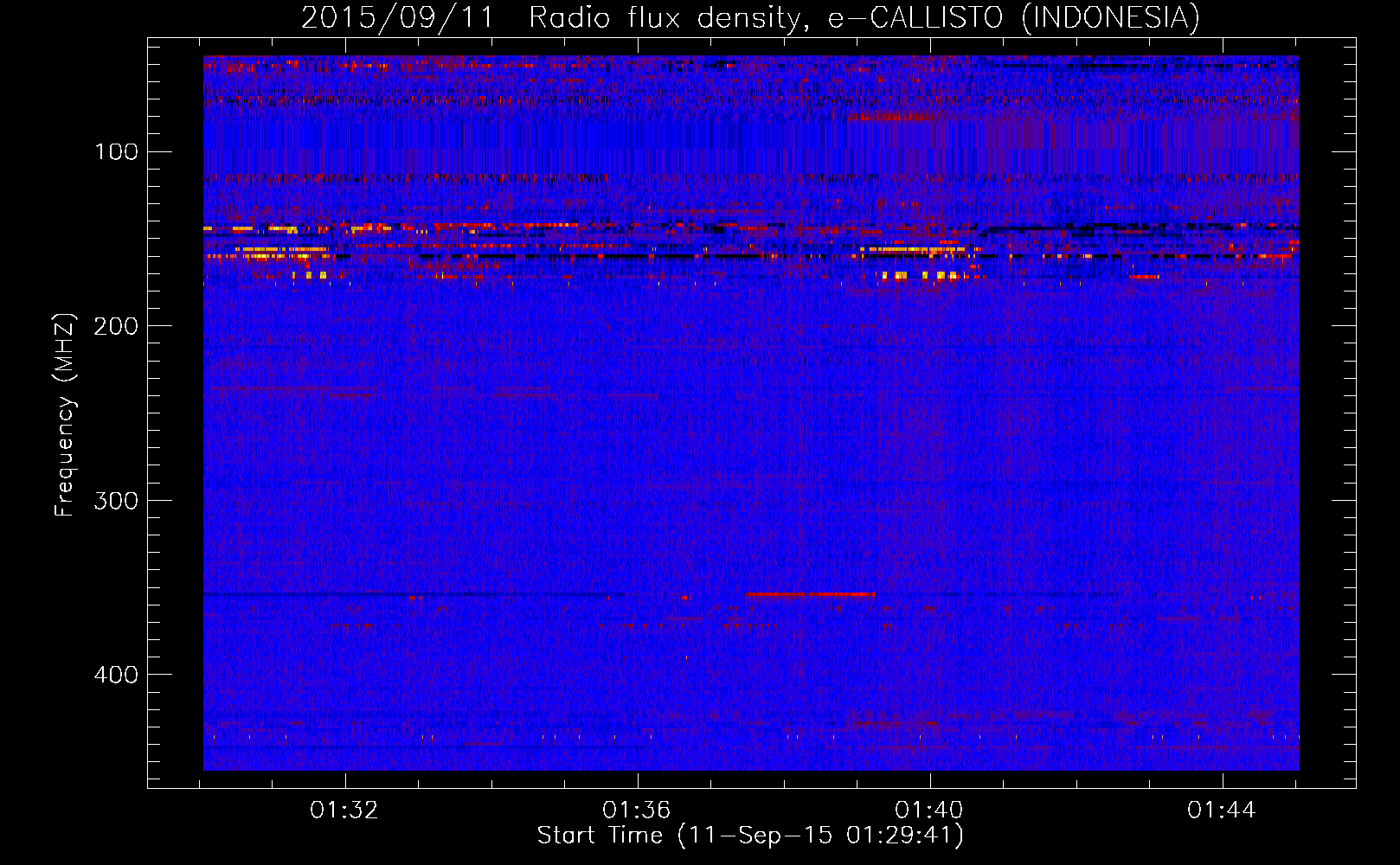
Task: Click the 300 frequency tick label
Action: (117, 501)
